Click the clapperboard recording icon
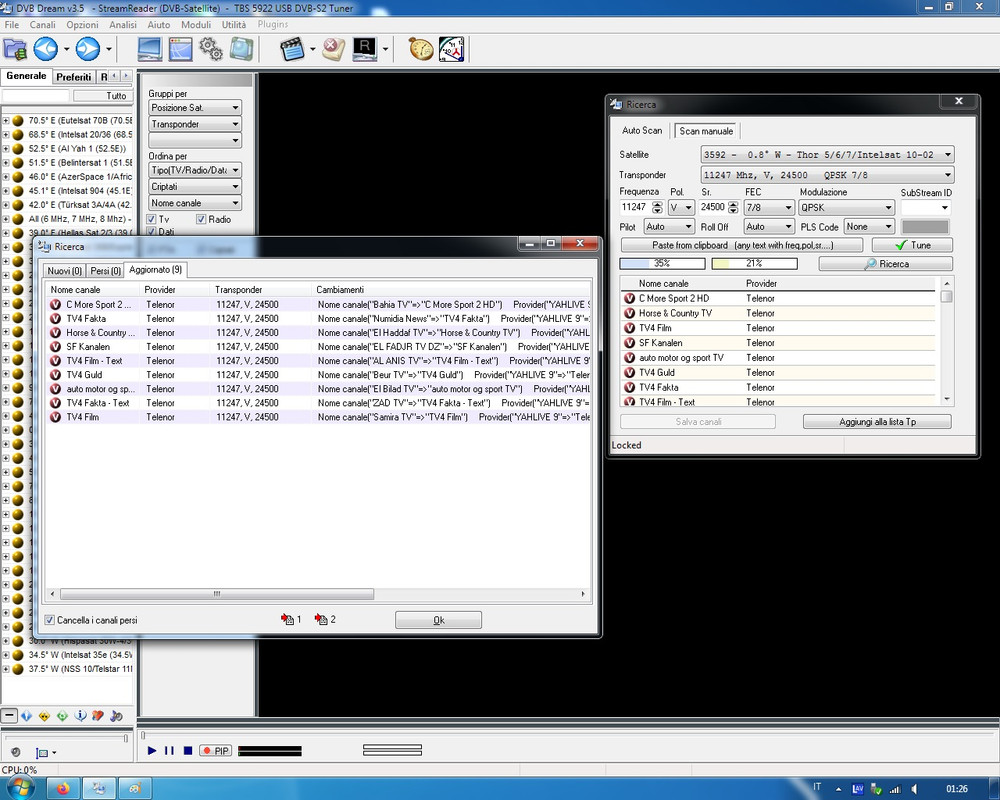The height and width of the screenshot is (800, 1000). point(292,49)
